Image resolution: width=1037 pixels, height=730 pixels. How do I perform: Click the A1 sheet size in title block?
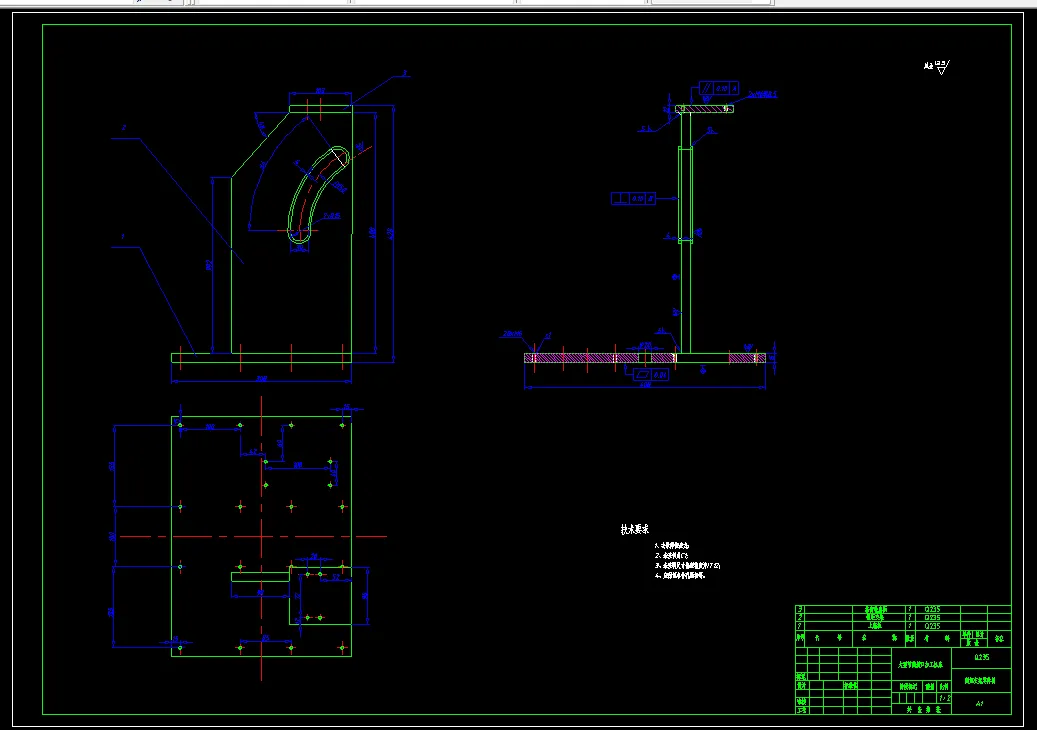tap(980, 704)
